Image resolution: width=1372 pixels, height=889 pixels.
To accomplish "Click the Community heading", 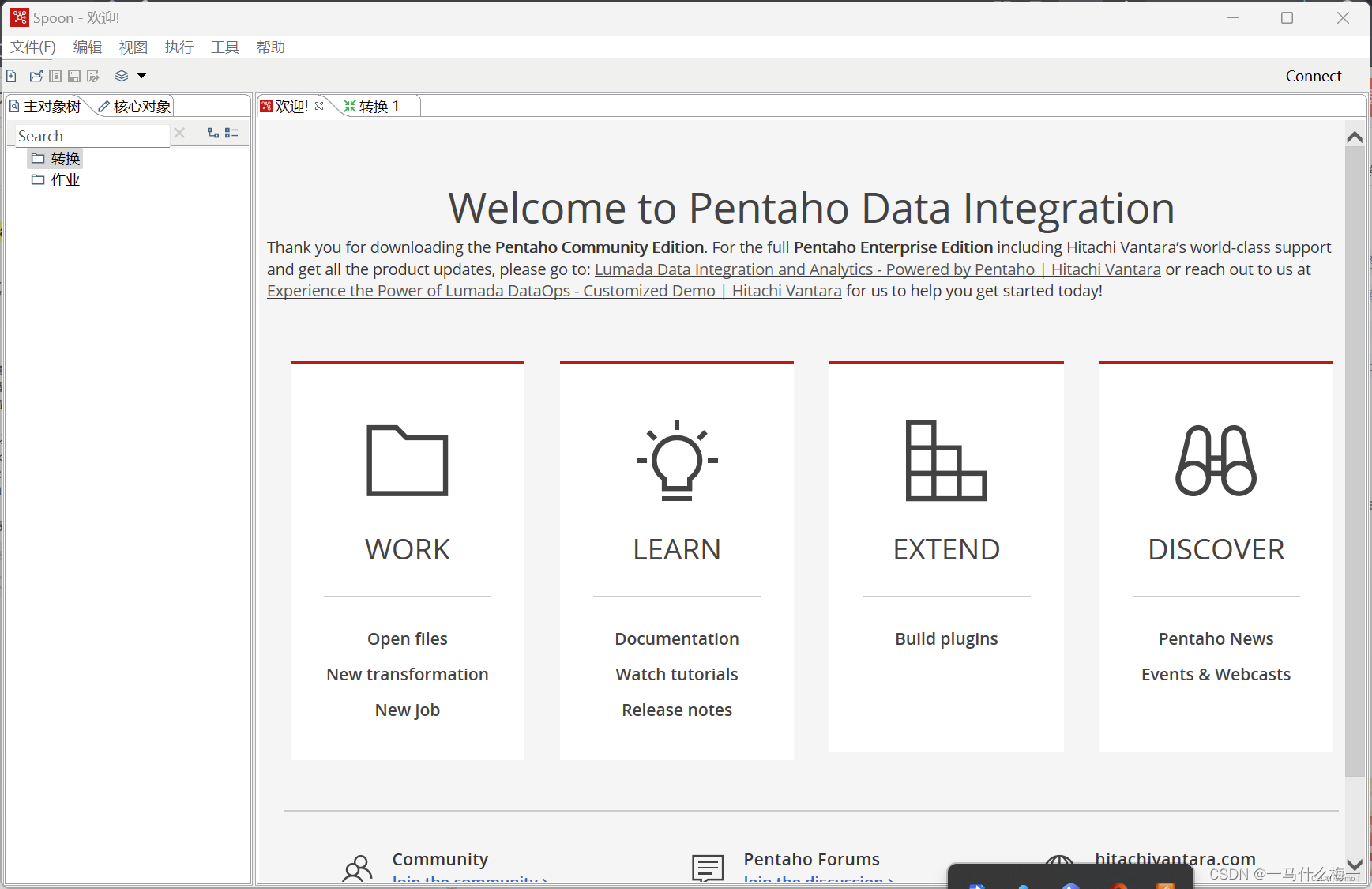I will point(440,859).
